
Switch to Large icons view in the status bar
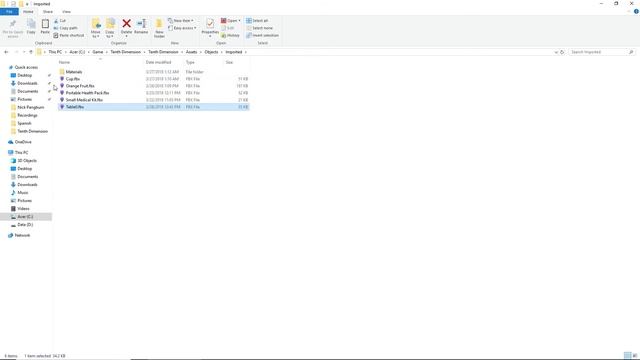(635, 356)
